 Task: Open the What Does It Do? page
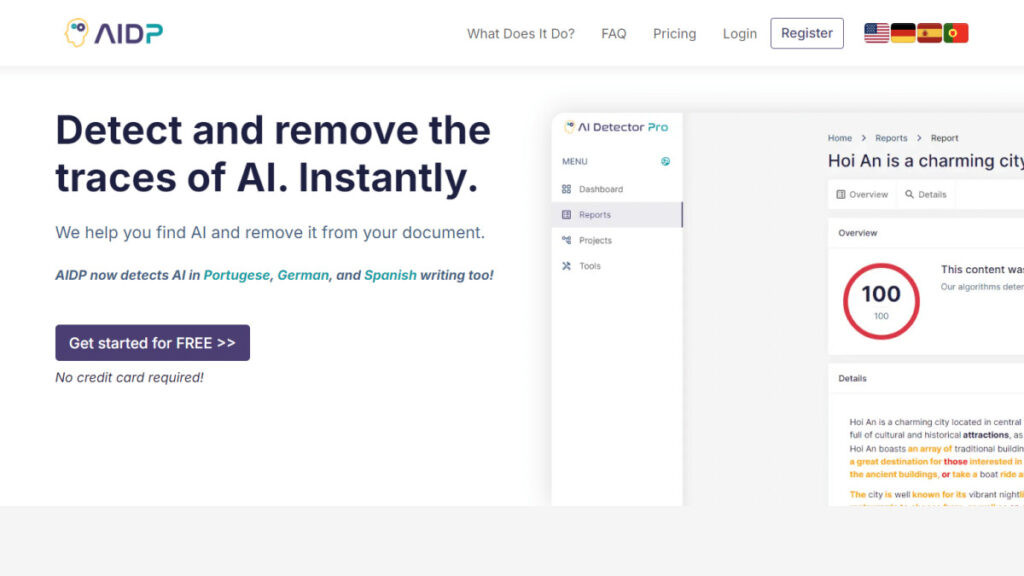pos(520,33)
